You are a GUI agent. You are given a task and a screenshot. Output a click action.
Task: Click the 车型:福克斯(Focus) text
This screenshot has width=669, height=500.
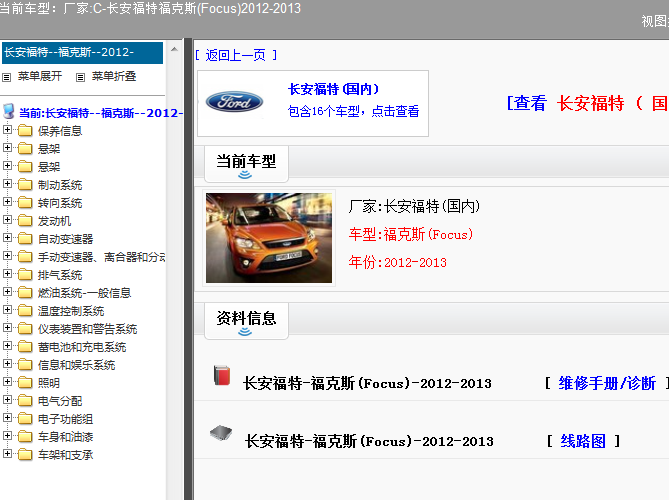pos(411,235)
